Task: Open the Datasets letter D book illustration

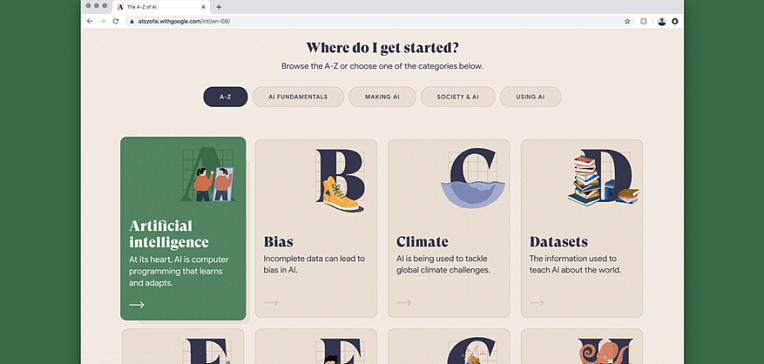Action: pyautogui.click(x=604, y=177)
